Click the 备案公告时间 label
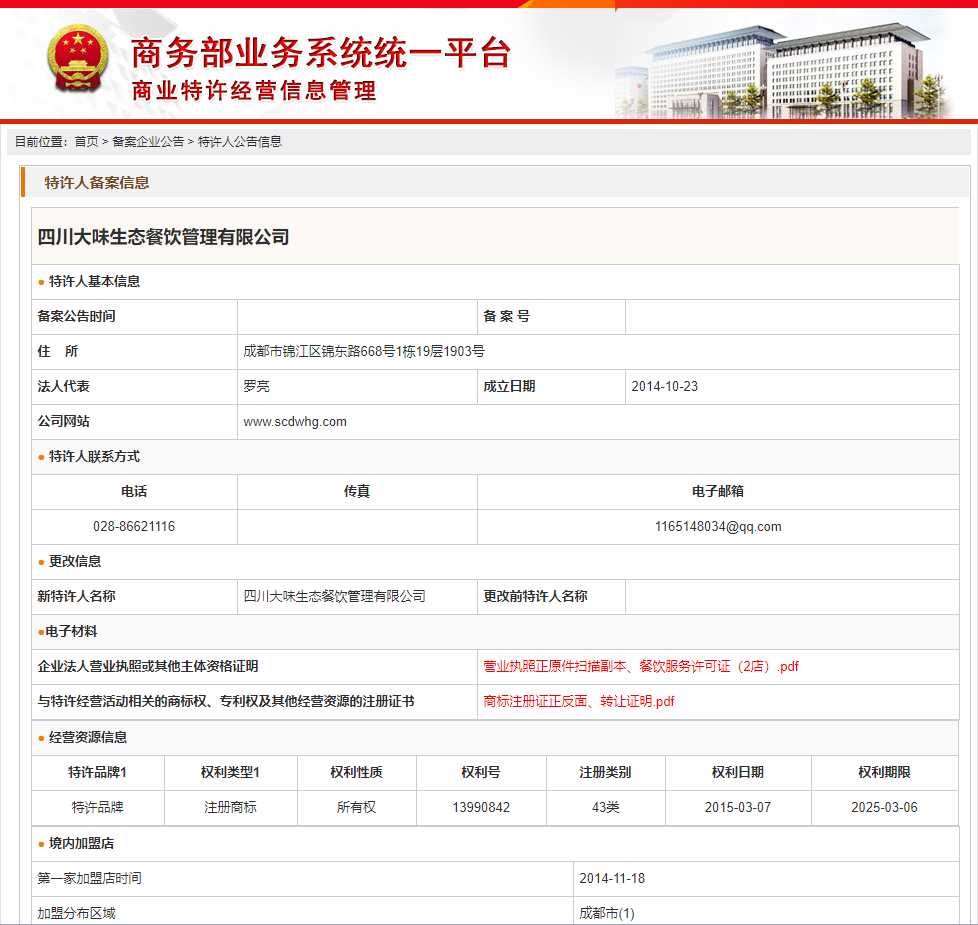 76,316
